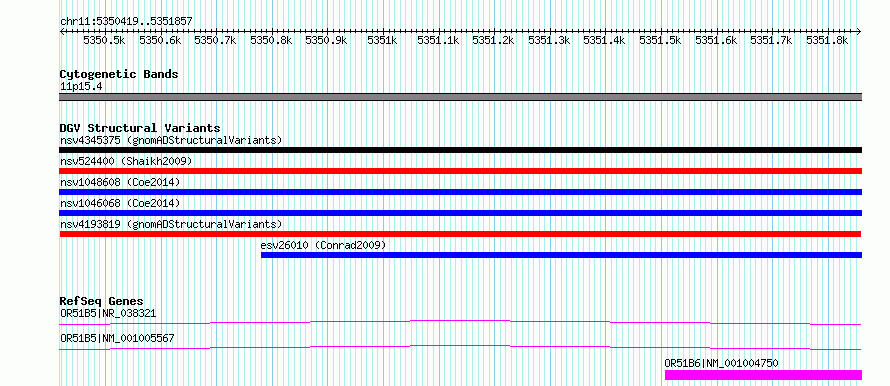This screenshot has width=890, height=386.
Task: Click the 5351k ruler tick label
Action: (x=382, y=40)
